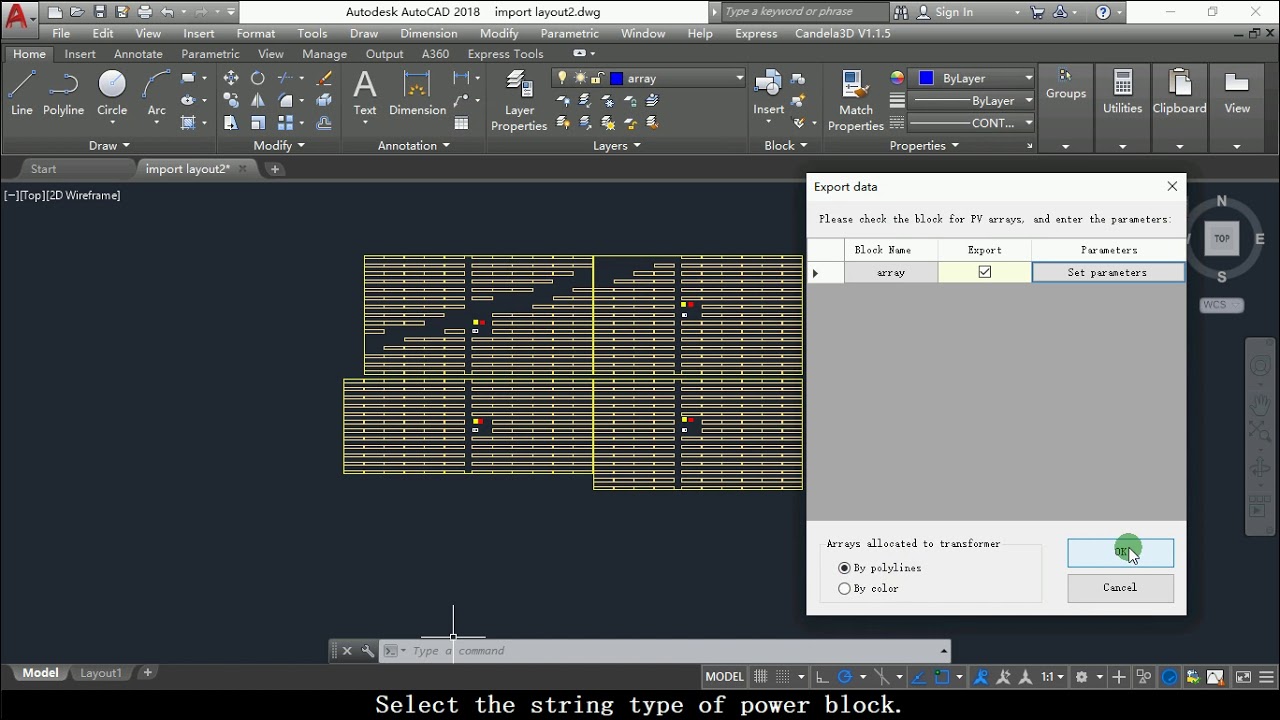Switch to the Parametric ribbon tab
This screenshot has height=720, width=1280.
click(x=210, y=54)
